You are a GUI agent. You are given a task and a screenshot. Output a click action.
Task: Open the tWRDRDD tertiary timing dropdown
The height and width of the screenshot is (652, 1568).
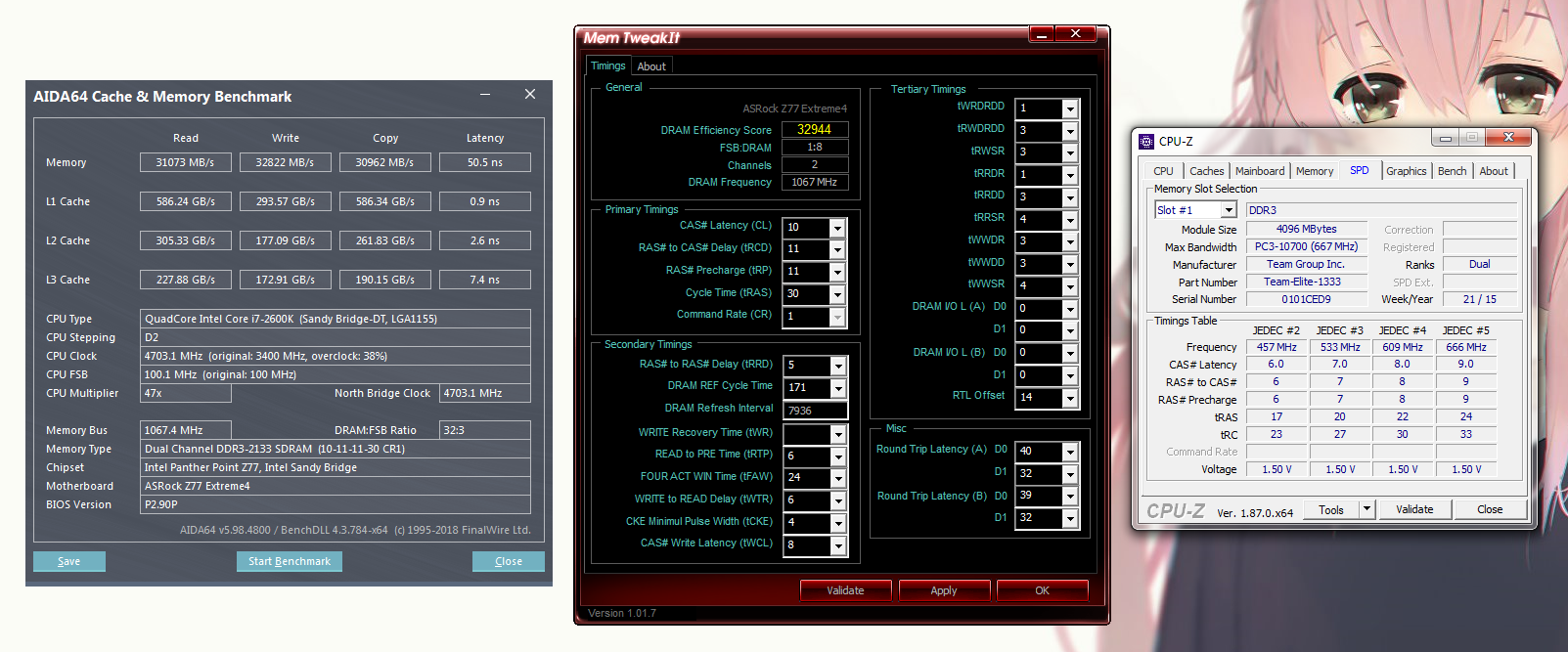tap(1070, 109)
